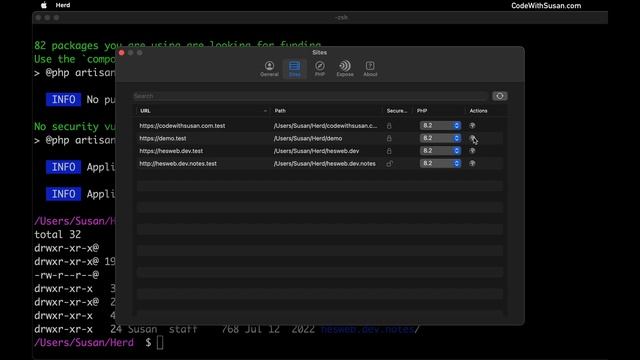The image size is (640, 360).
Task: Click the terminal prompt cursor
Action: coord(160,343)
